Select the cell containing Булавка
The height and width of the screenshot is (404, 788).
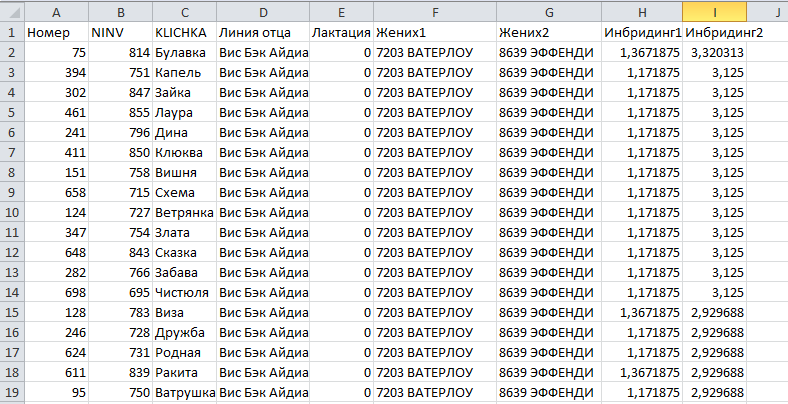[x=184, y=53]
